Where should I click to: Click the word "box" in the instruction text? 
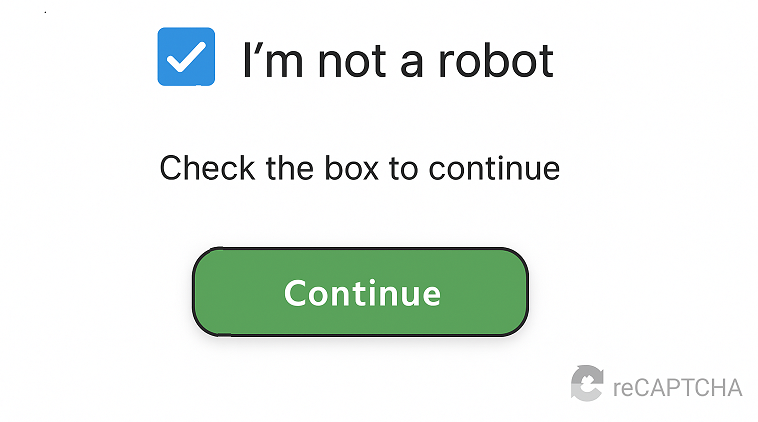click(351, 168)
